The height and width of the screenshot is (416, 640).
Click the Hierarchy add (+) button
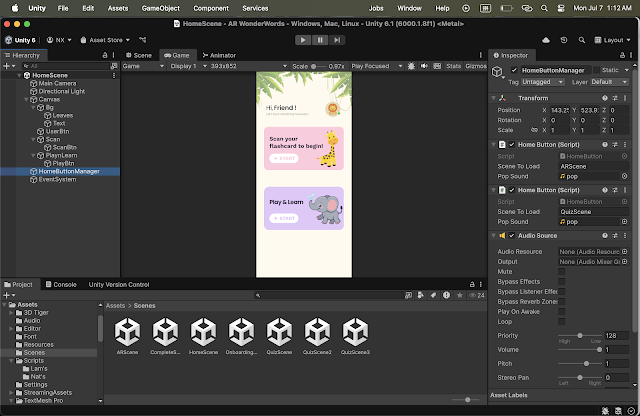coord(7,66)
